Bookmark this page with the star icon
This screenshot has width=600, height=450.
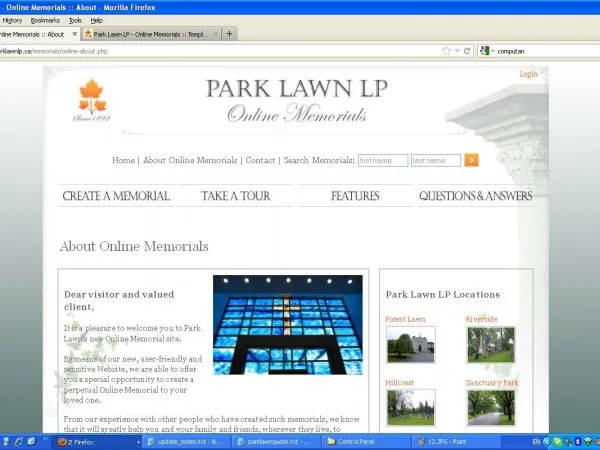tap(446, 50)
